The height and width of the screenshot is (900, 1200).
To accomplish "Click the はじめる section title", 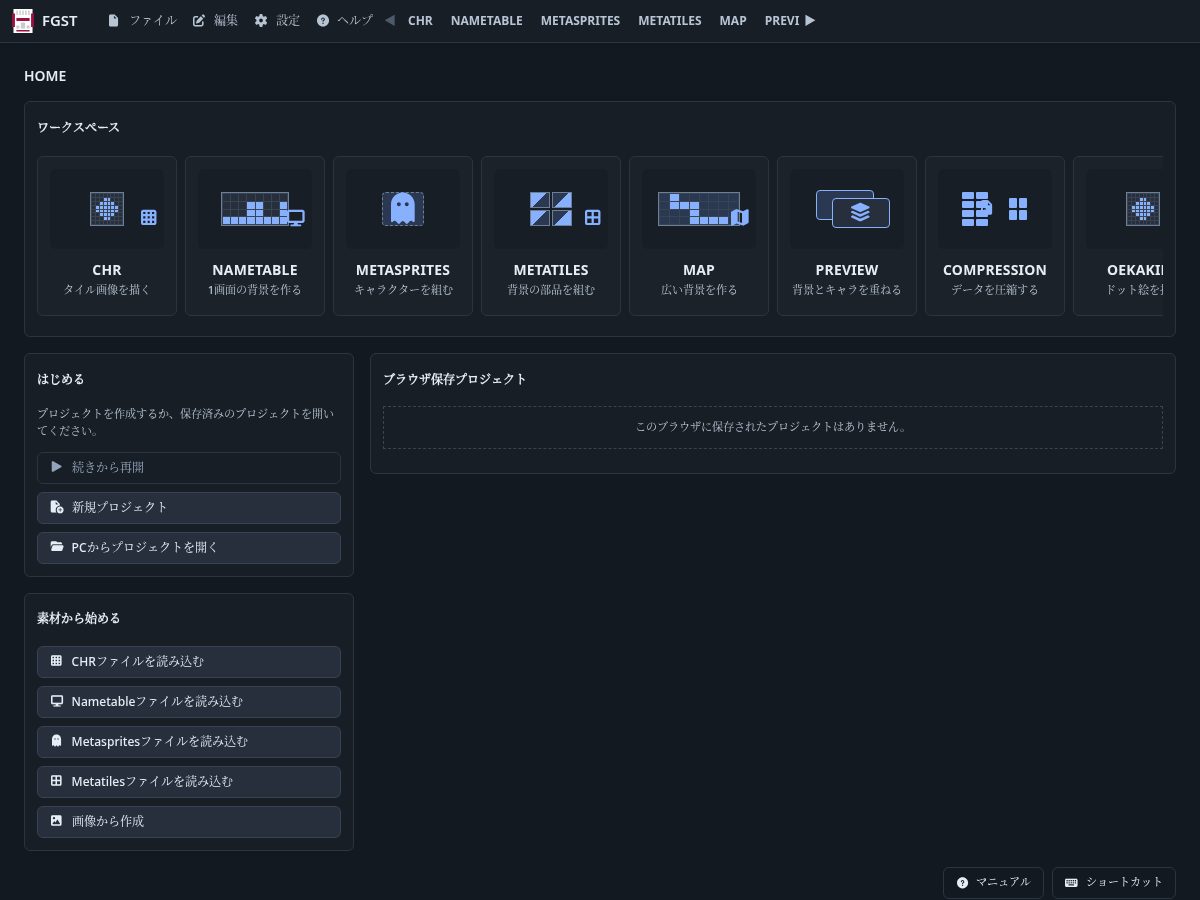I will [x=61, y=380].
